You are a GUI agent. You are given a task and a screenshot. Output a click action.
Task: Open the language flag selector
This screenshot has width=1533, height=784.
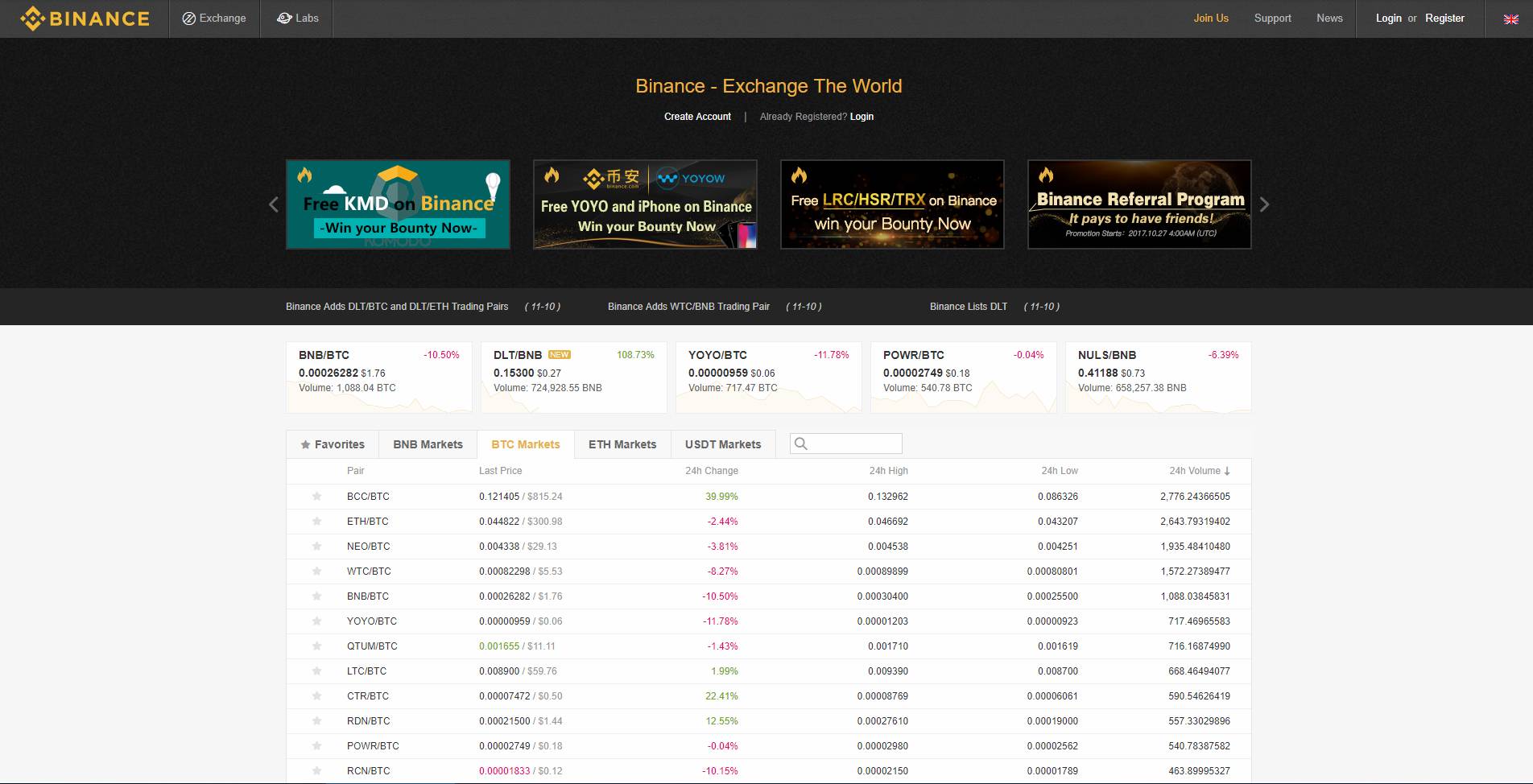click(1511, 19)
